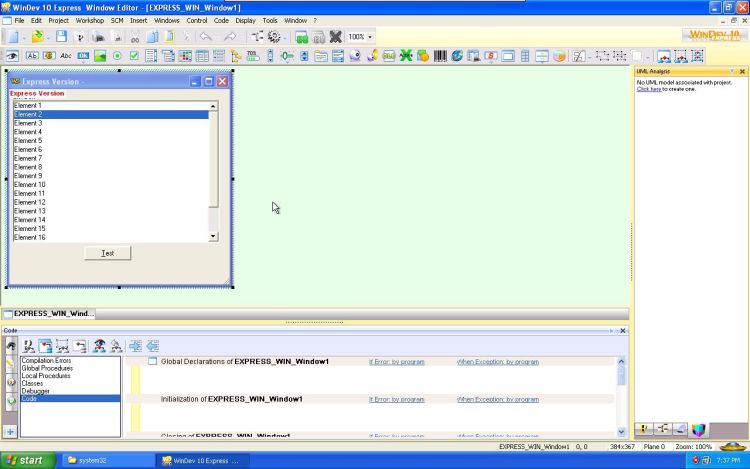Open the Workshop menu

[89, 21]
